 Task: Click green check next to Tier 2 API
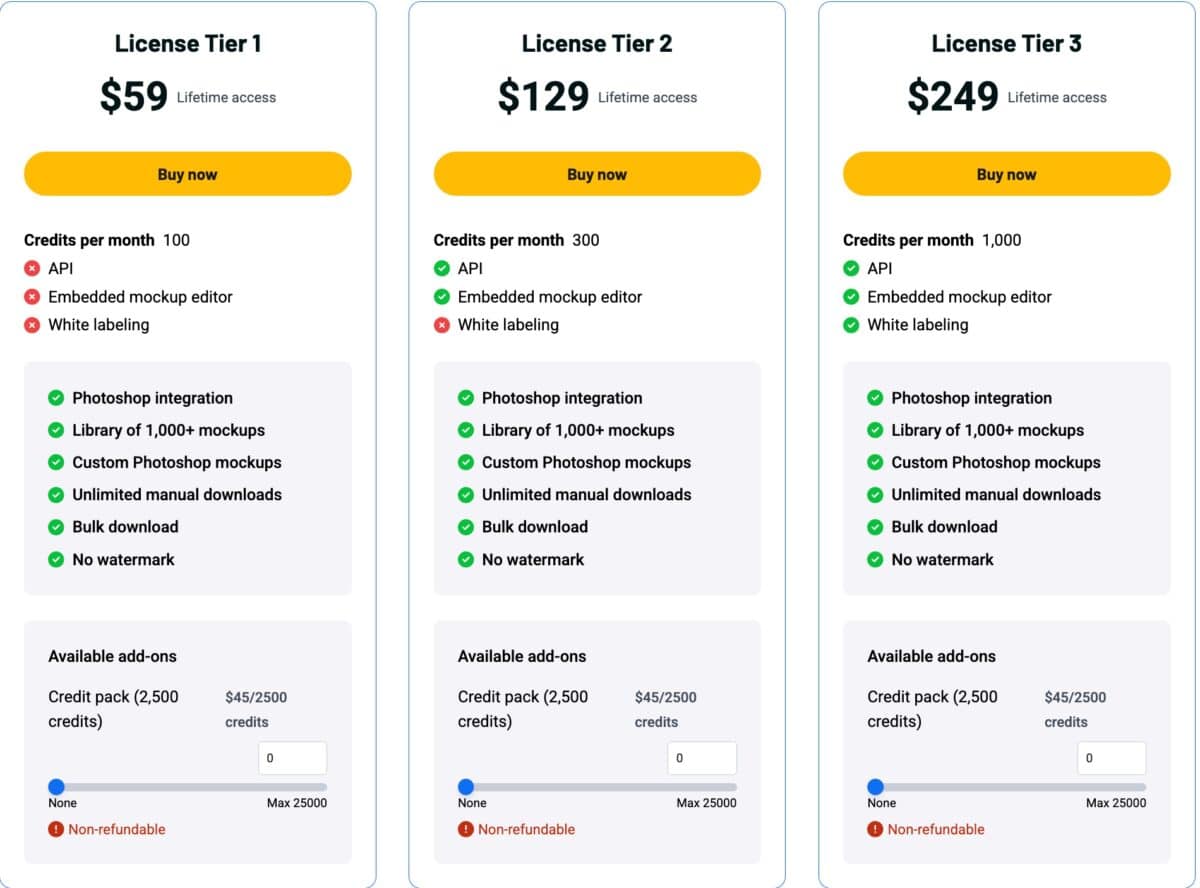pyautogui.click(x=442, y=268)
